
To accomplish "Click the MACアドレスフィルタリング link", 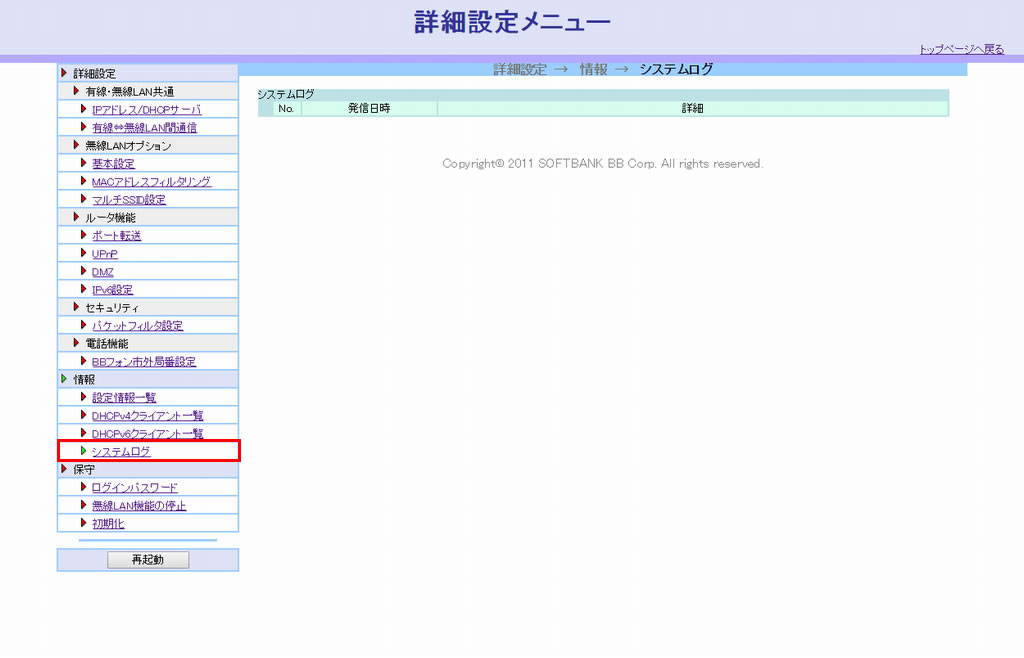I will [x=151, y=182].
